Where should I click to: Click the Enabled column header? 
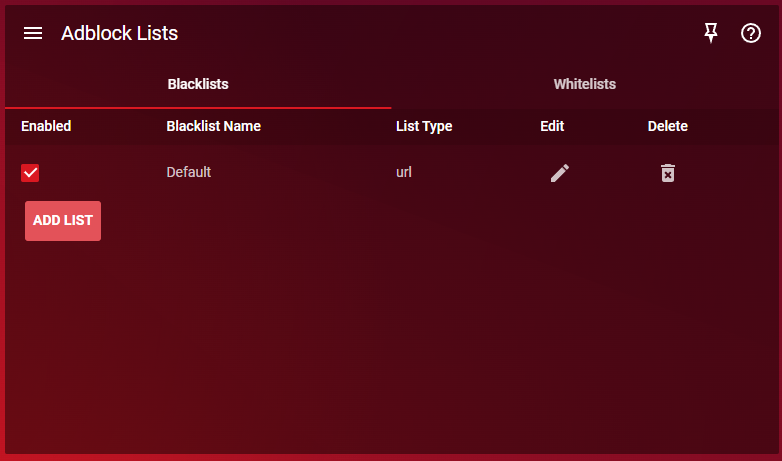coord(46,126)
